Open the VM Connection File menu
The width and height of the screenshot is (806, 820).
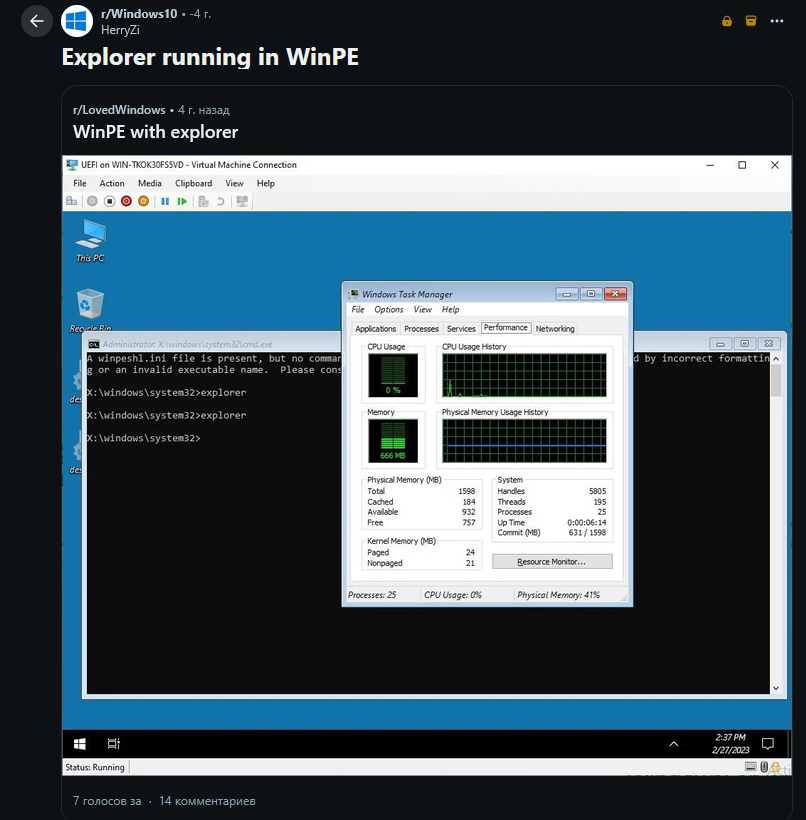coord(80,183)
